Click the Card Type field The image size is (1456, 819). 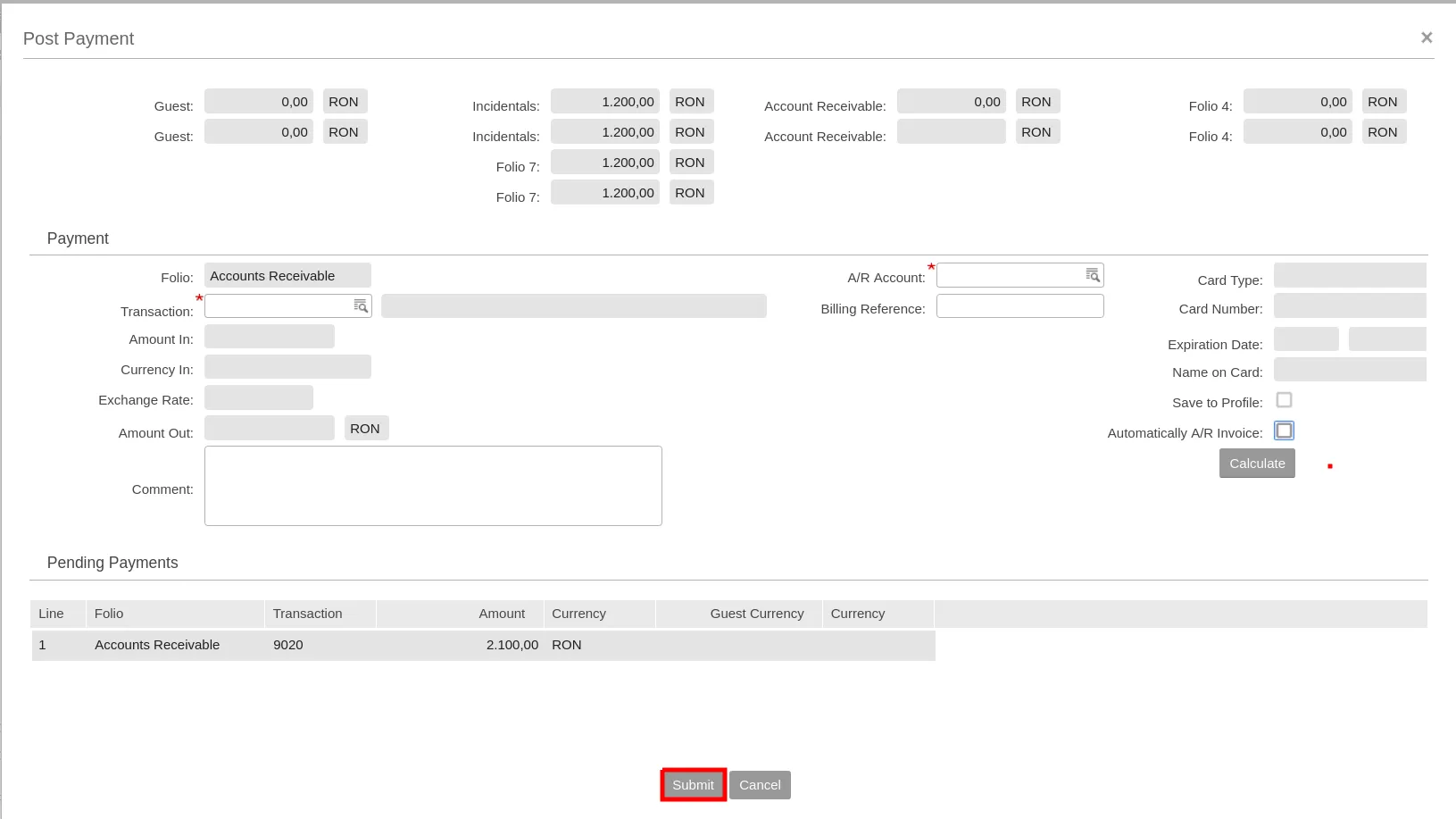tap(1350, 275)
